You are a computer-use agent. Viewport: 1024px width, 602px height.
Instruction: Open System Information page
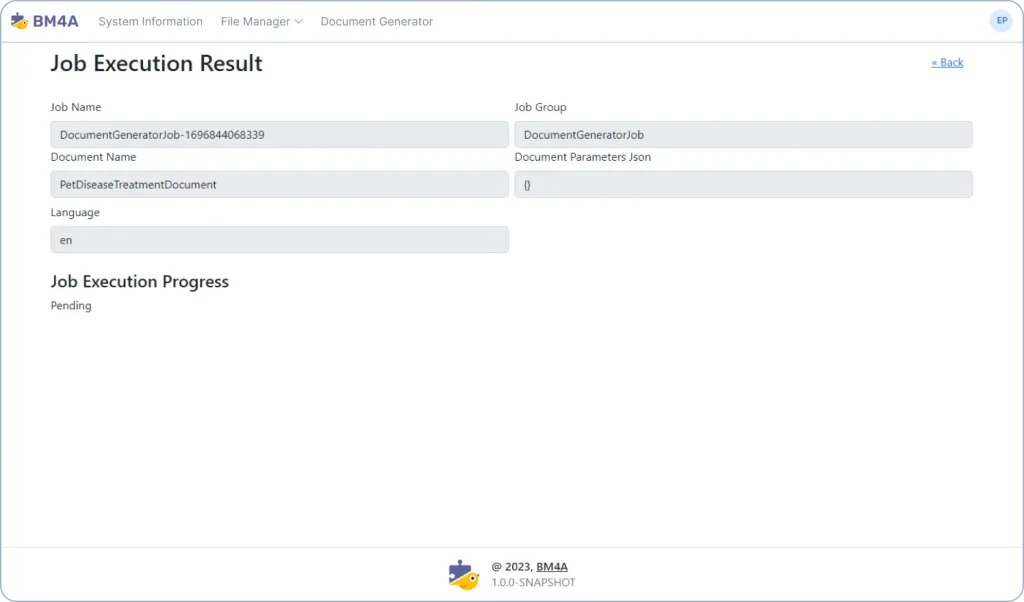coord(150,22)
